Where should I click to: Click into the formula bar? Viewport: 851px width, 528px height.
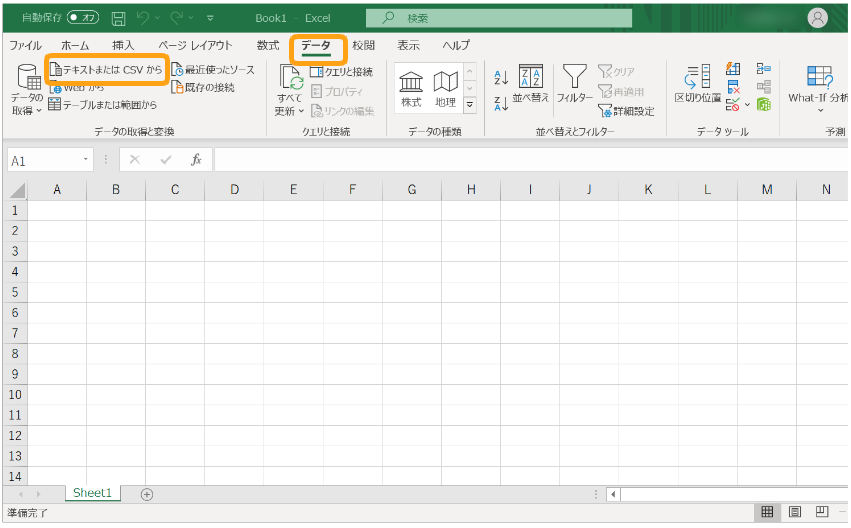coord(531,160)
